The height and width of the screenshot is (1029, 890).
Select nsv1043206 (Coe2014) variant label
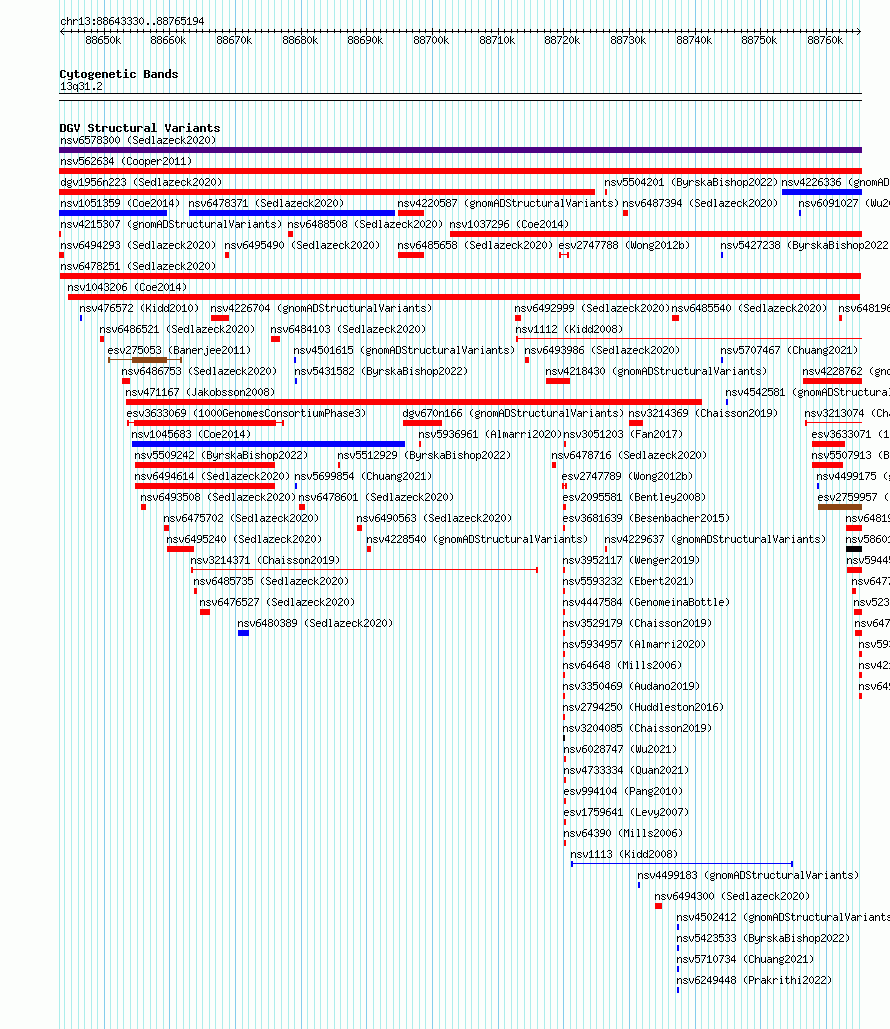(x=127, y=287)
